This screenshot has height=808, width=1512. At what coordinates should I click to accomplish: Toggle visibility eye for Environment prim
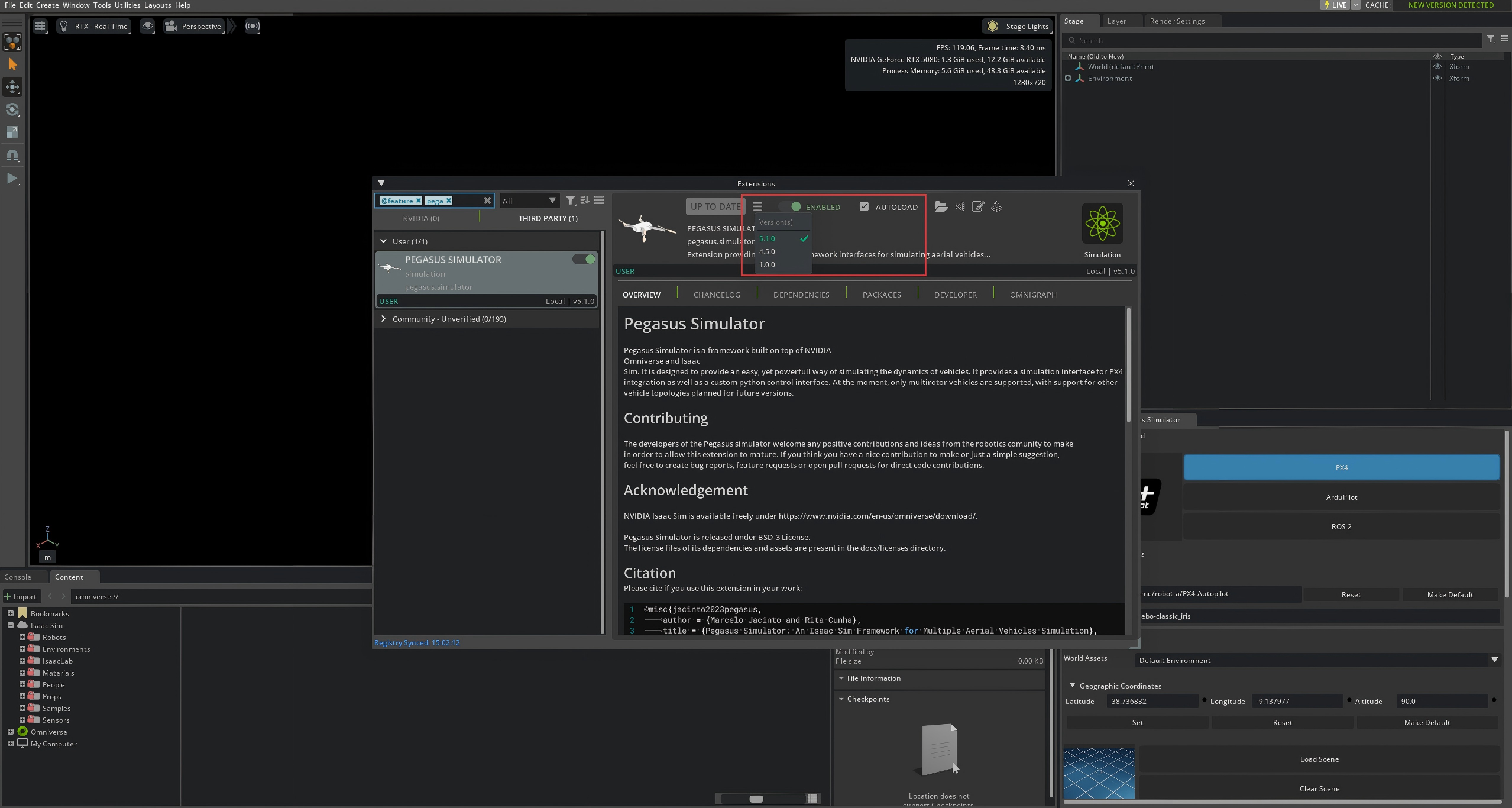click(x=1437, y=78)
